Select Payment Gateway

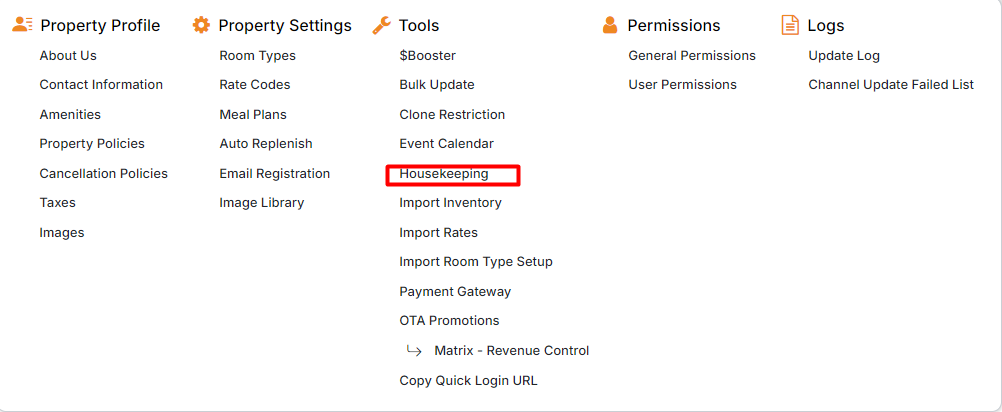pos(455,292)
